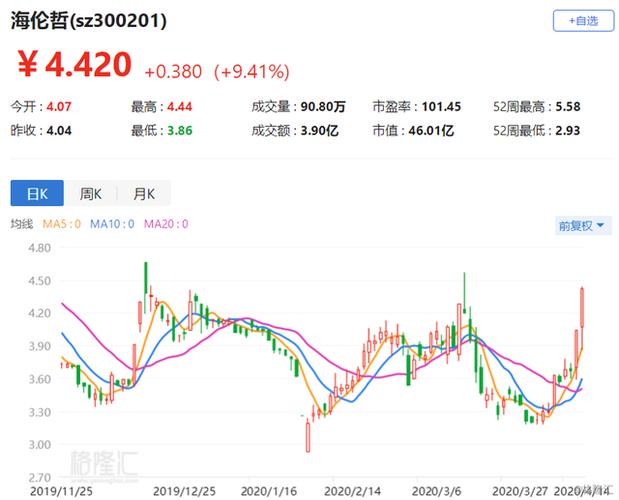This screenshot has height=500, width=619.
Task: Click the 2020/1/16 date axis label
Action: coord(269,491)
